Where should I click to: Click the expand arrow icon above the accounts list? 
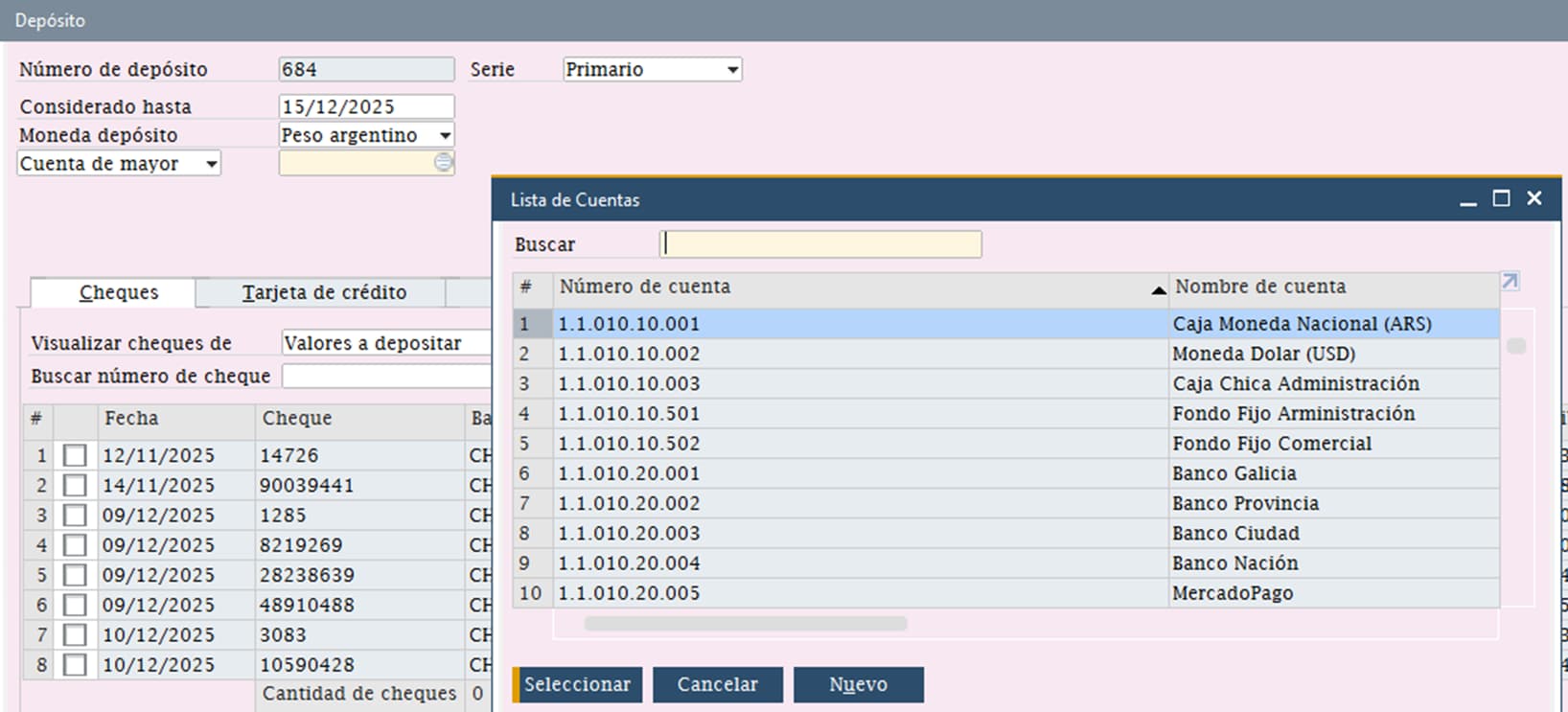[1510, 282]
